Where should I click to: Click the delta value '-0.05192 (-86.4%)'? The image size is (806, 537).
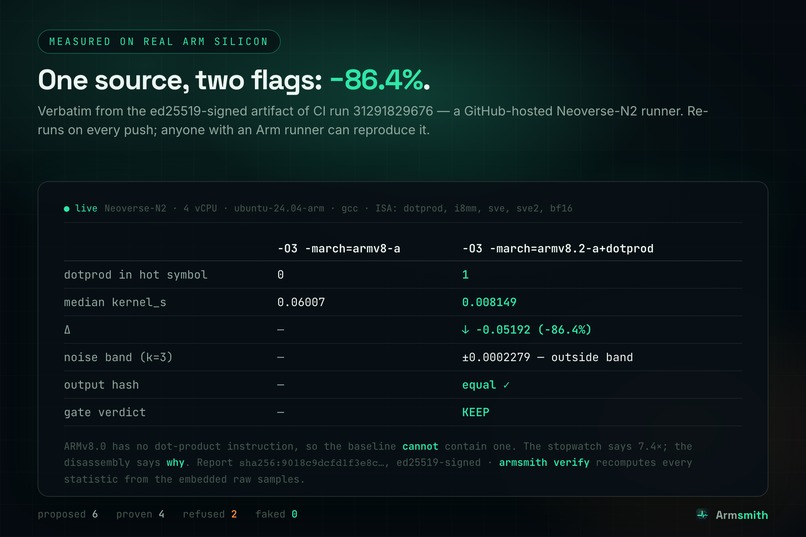tap(534, 330)
